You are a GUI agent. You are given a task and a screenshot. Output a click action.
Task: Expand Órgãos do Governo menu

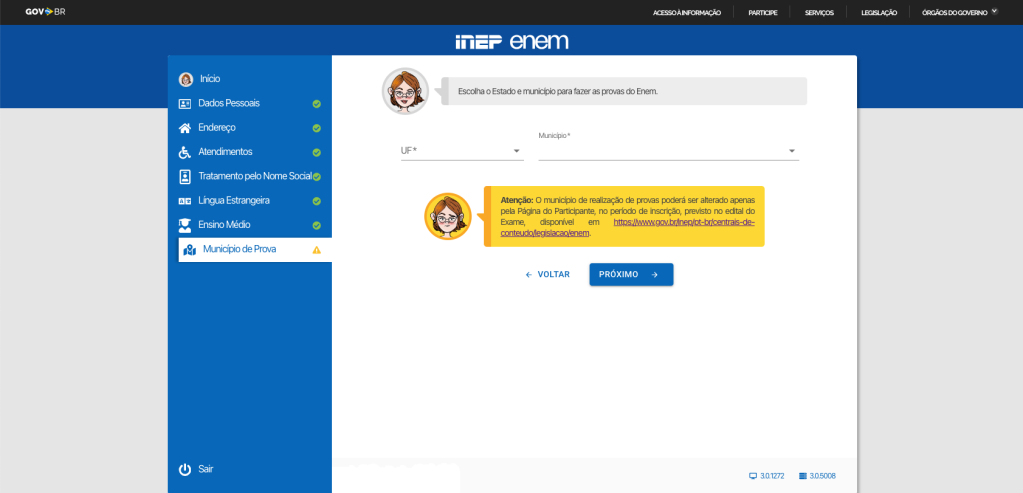tap(960, 12)
